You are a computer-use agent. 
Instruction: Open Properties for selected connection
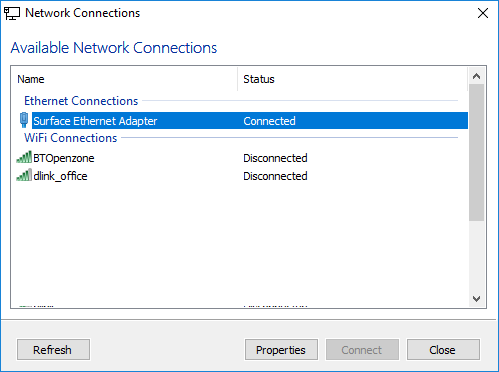pyautogui.click(x=281, y=350)
